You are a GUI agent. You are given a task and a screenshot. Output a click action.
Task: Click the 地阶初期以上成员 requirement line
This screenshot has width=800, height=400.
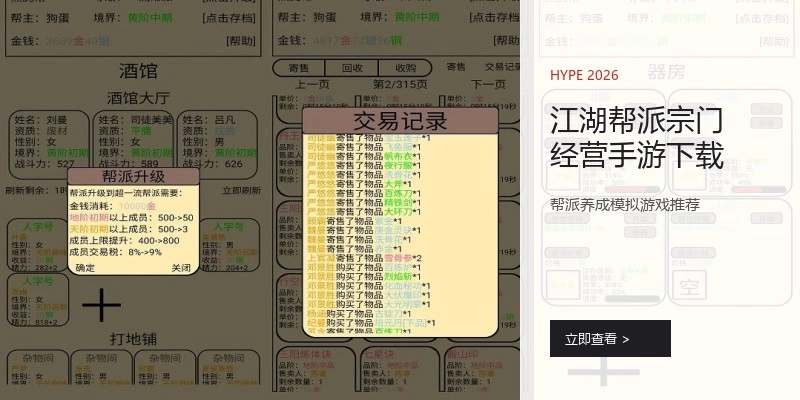[131, 218]
